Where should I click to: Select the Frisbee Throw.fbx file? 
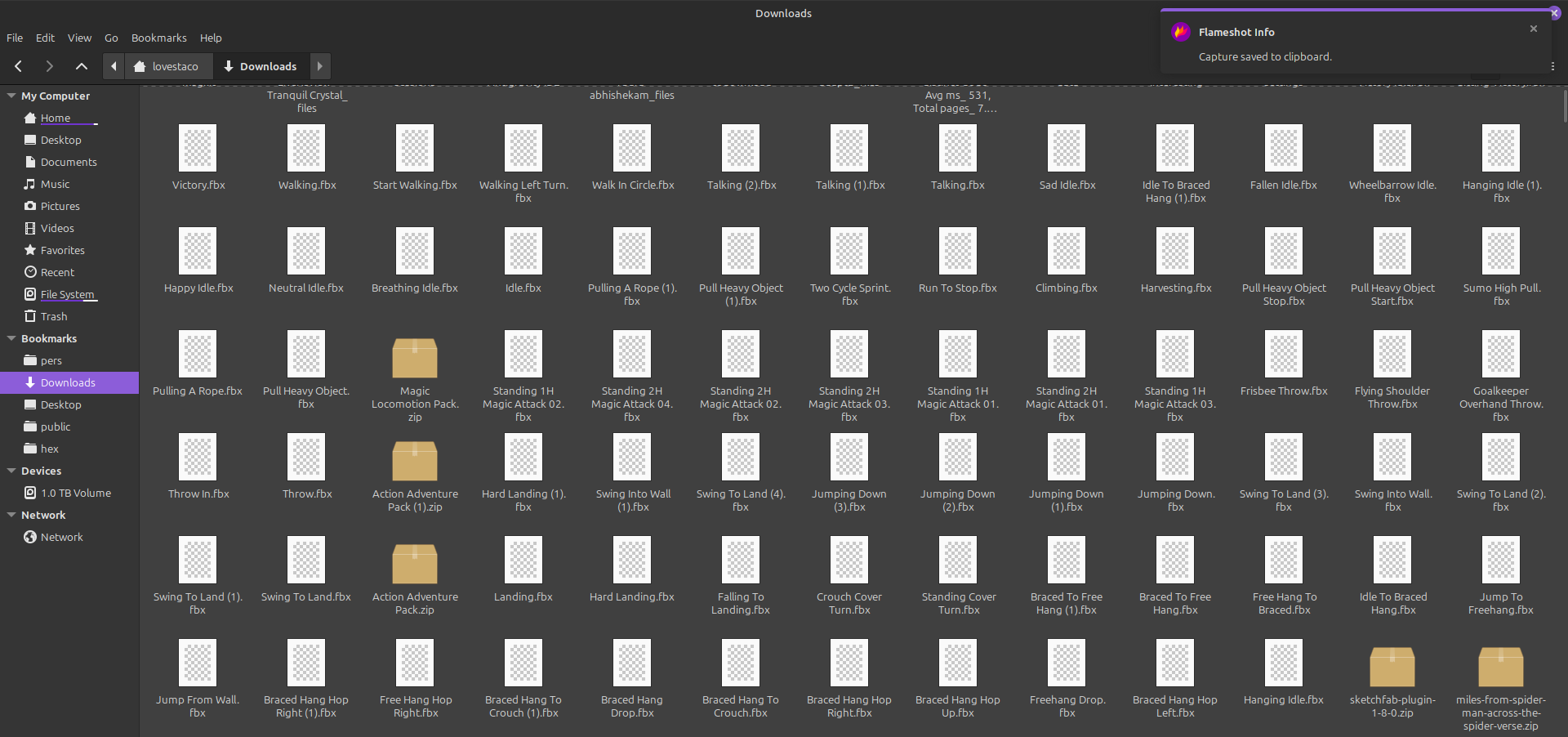pos(1284,364)
